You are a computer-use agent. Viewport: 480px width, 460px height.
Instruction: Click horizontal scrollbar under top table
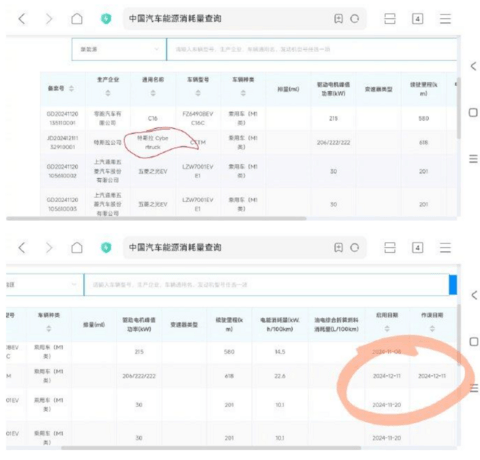click(x=156, y=219)
